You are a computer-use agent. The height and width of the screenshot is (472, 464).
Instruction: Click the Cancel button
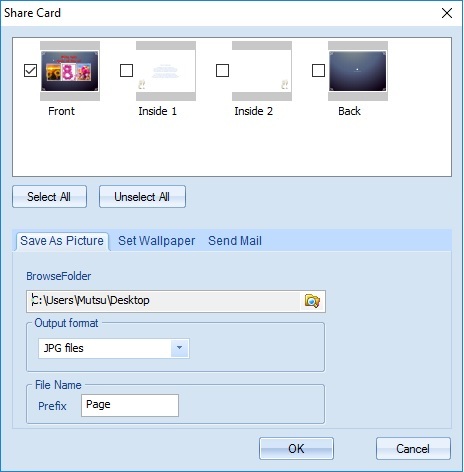pyautogui.click(x=413, y=449)
